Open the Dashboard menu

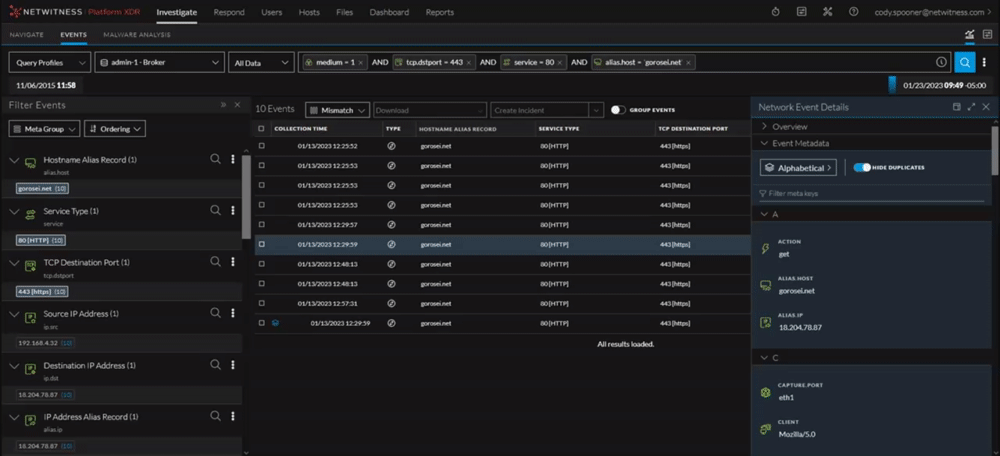point(389,12)
